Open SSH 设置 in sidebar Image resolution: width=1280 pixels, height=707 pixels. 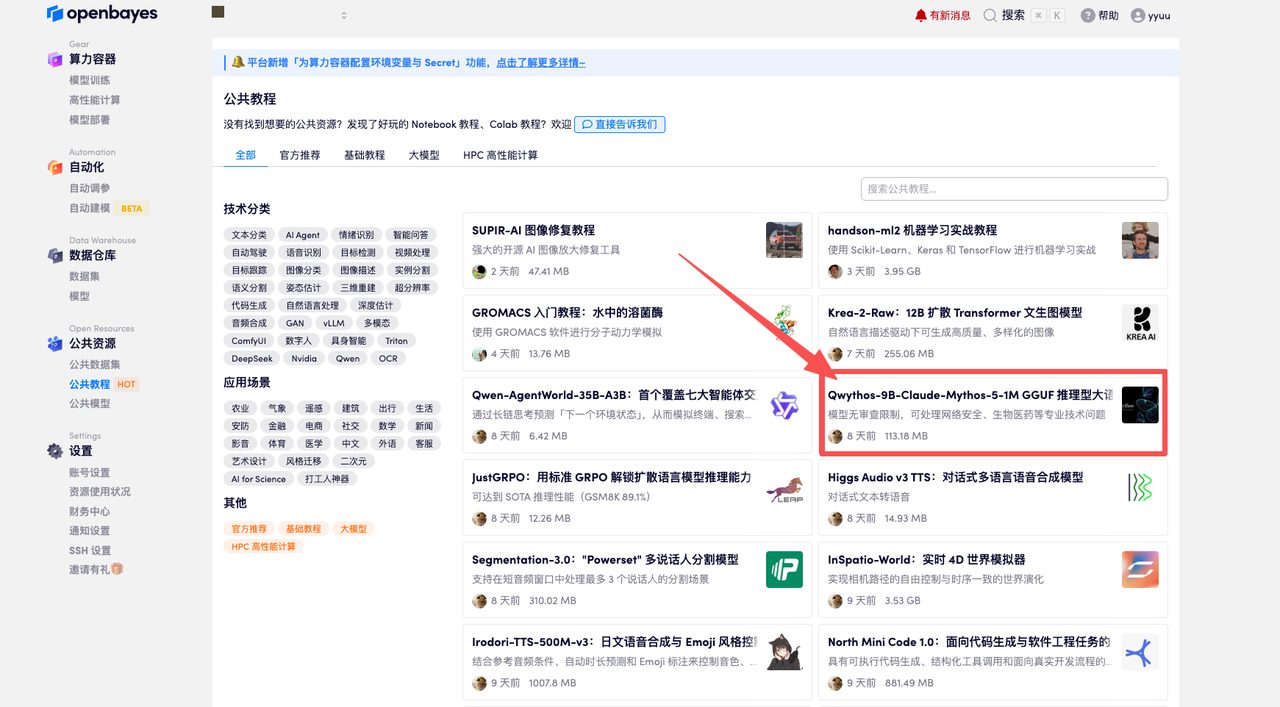coord(90,550)
